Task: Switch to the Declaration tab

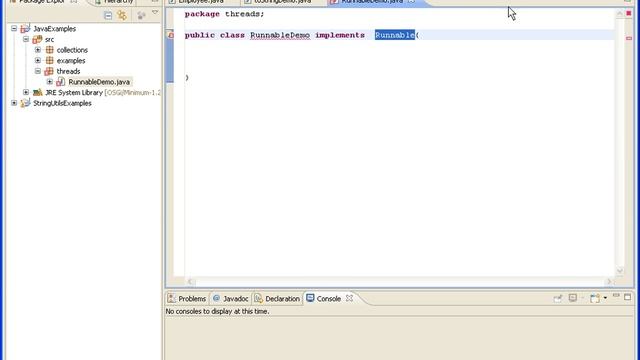Action: click(277, 299)
